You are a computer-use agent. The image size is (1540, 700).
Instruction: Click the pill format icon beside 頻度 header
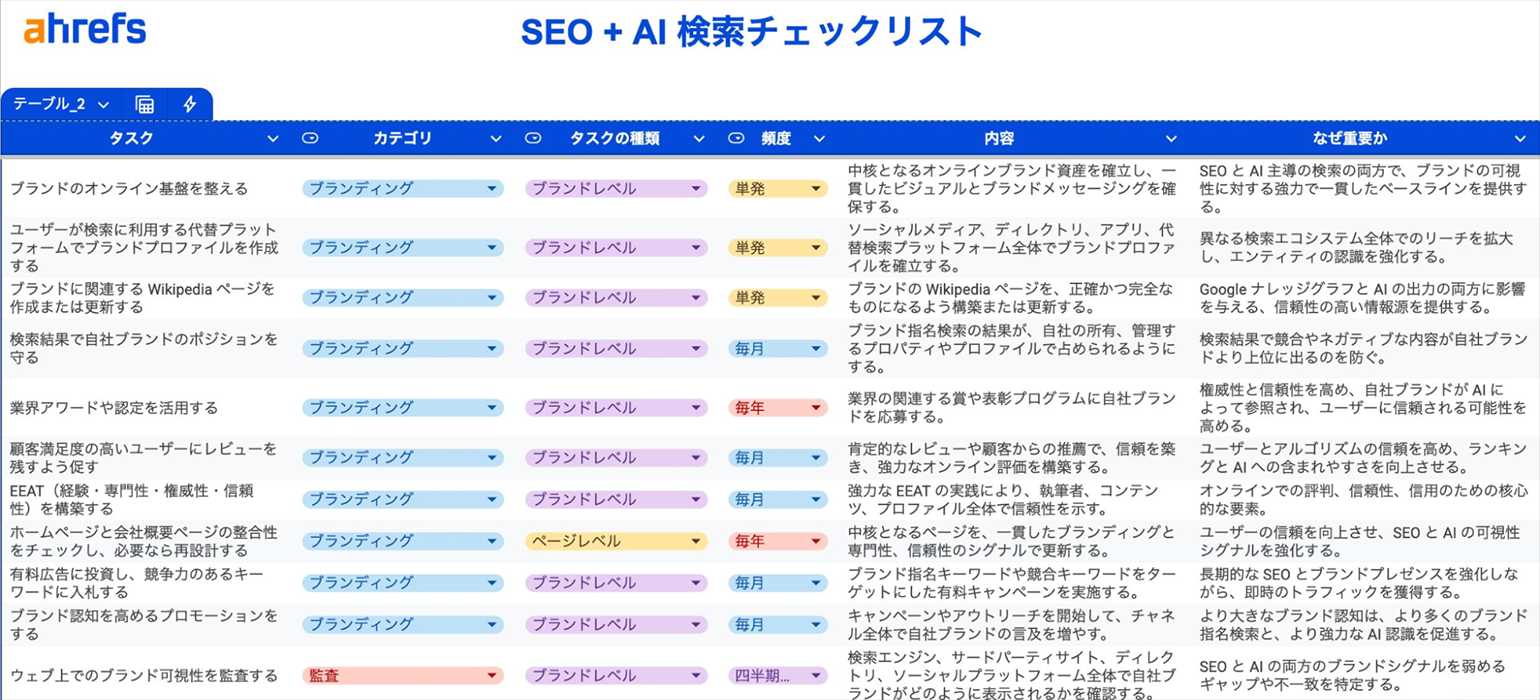(736, 139)
